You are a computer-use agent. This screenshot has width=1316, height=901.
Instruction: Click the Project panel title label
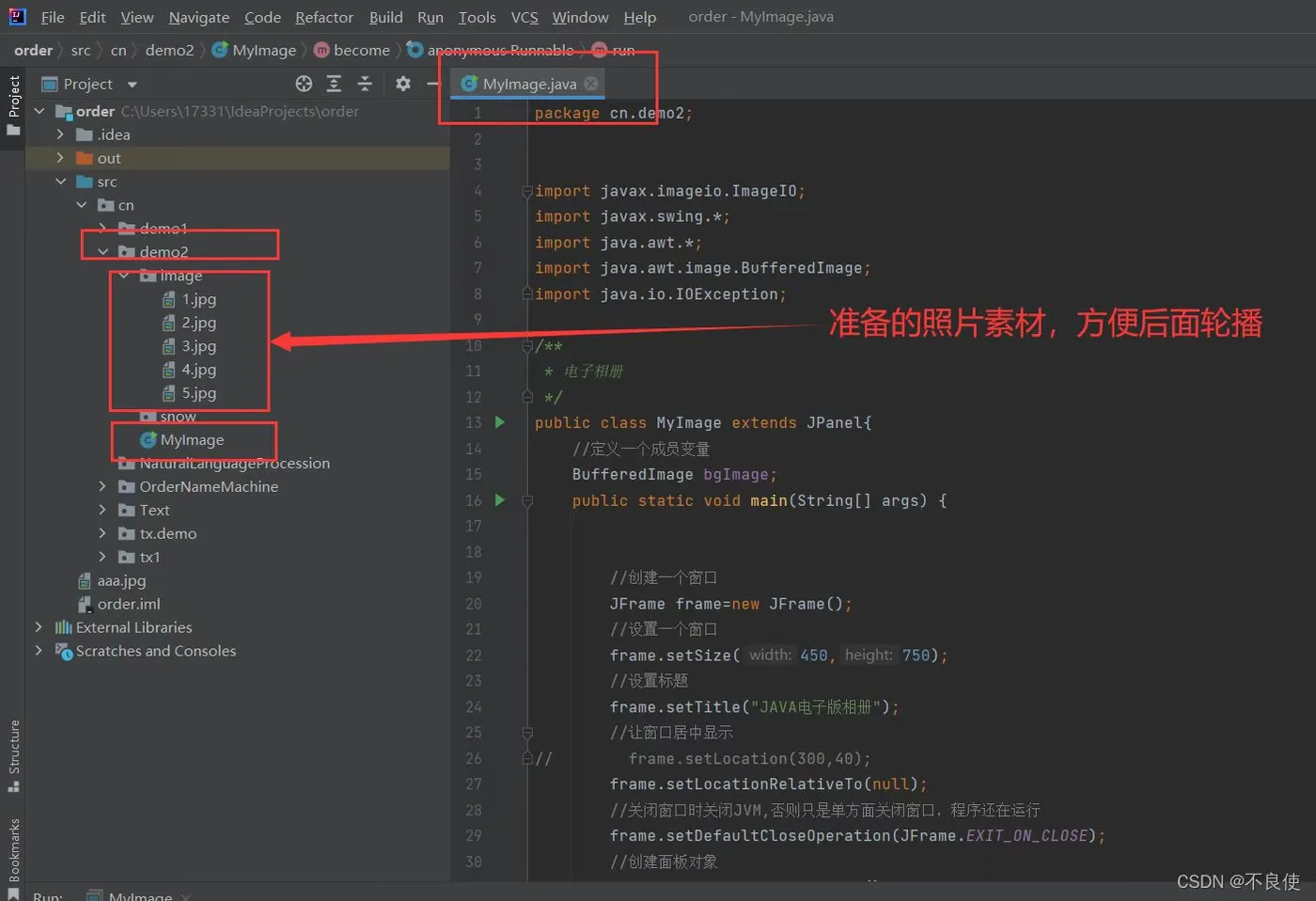[87, 84]
